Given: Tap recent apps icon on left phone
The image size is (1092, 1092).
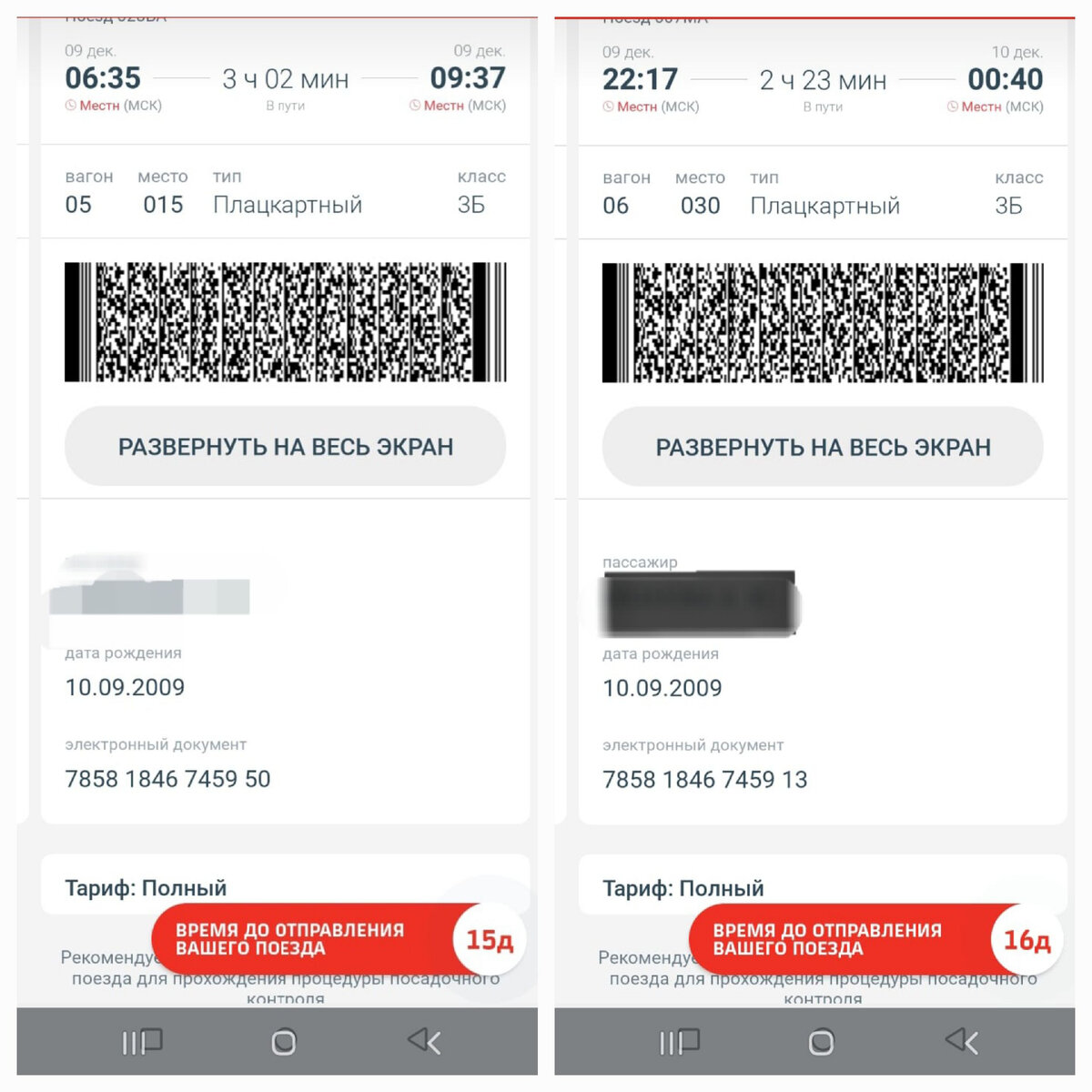Looking at the screenshot, I should 142,1042.
